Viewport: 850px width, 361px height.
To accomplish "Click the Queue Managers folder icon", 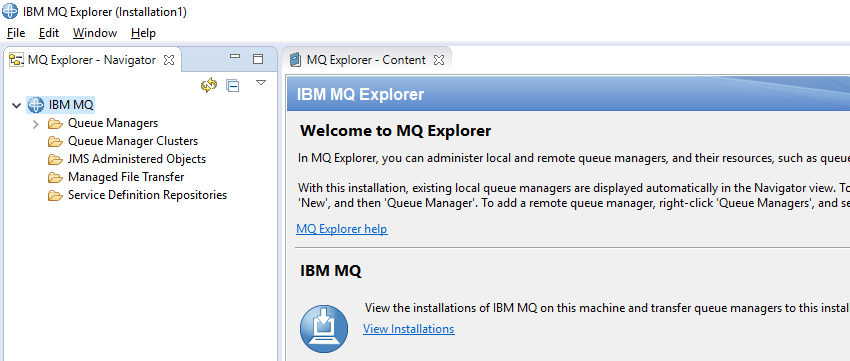I will click(55, 124).
